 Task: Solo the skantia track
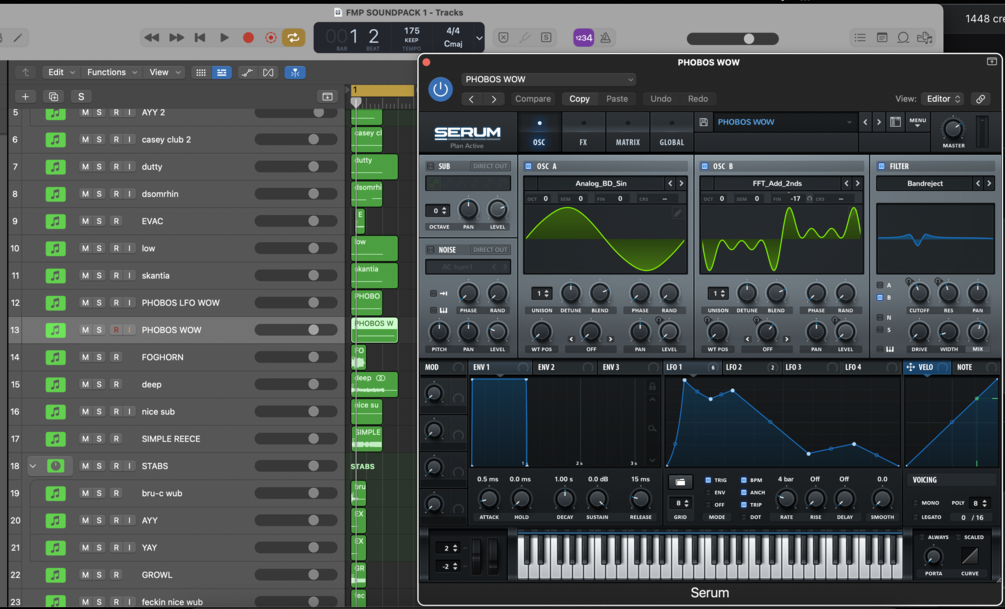click(99, 276)
